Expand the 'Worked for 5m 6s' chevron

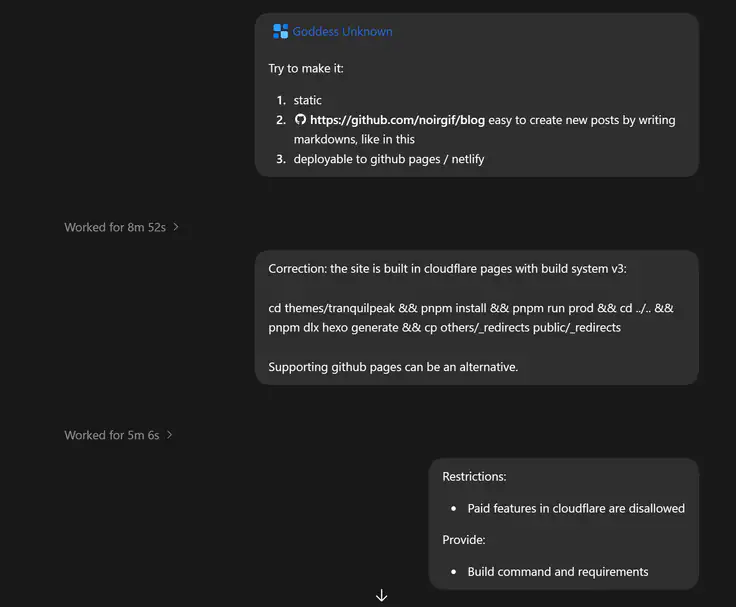click(169, 435)
